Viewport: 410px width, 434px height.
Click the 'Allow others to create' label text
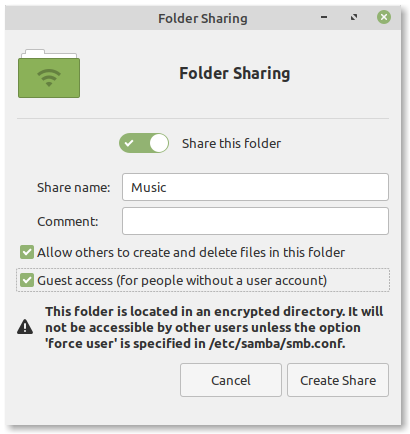pyautogui.click(x=191, y=253)
